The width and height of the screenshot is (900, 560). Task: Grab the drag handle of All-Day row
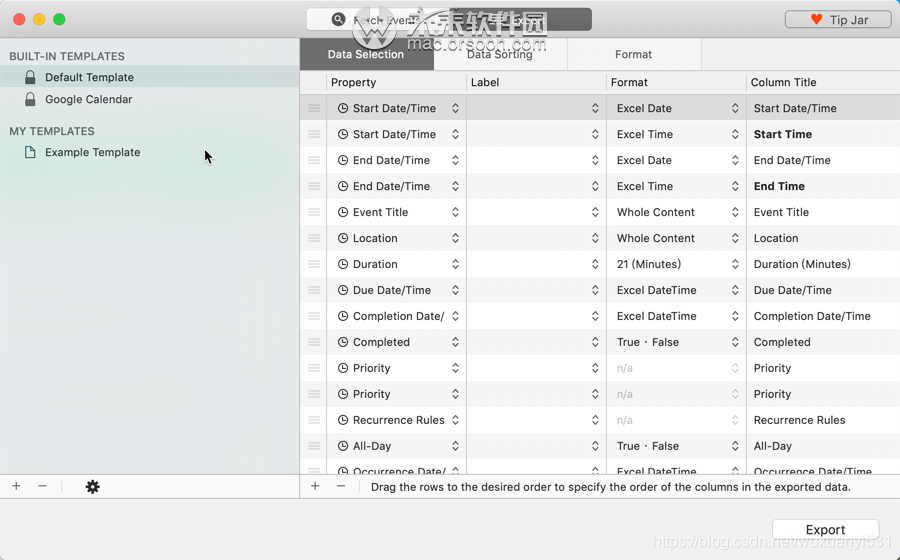pos(314,446)
